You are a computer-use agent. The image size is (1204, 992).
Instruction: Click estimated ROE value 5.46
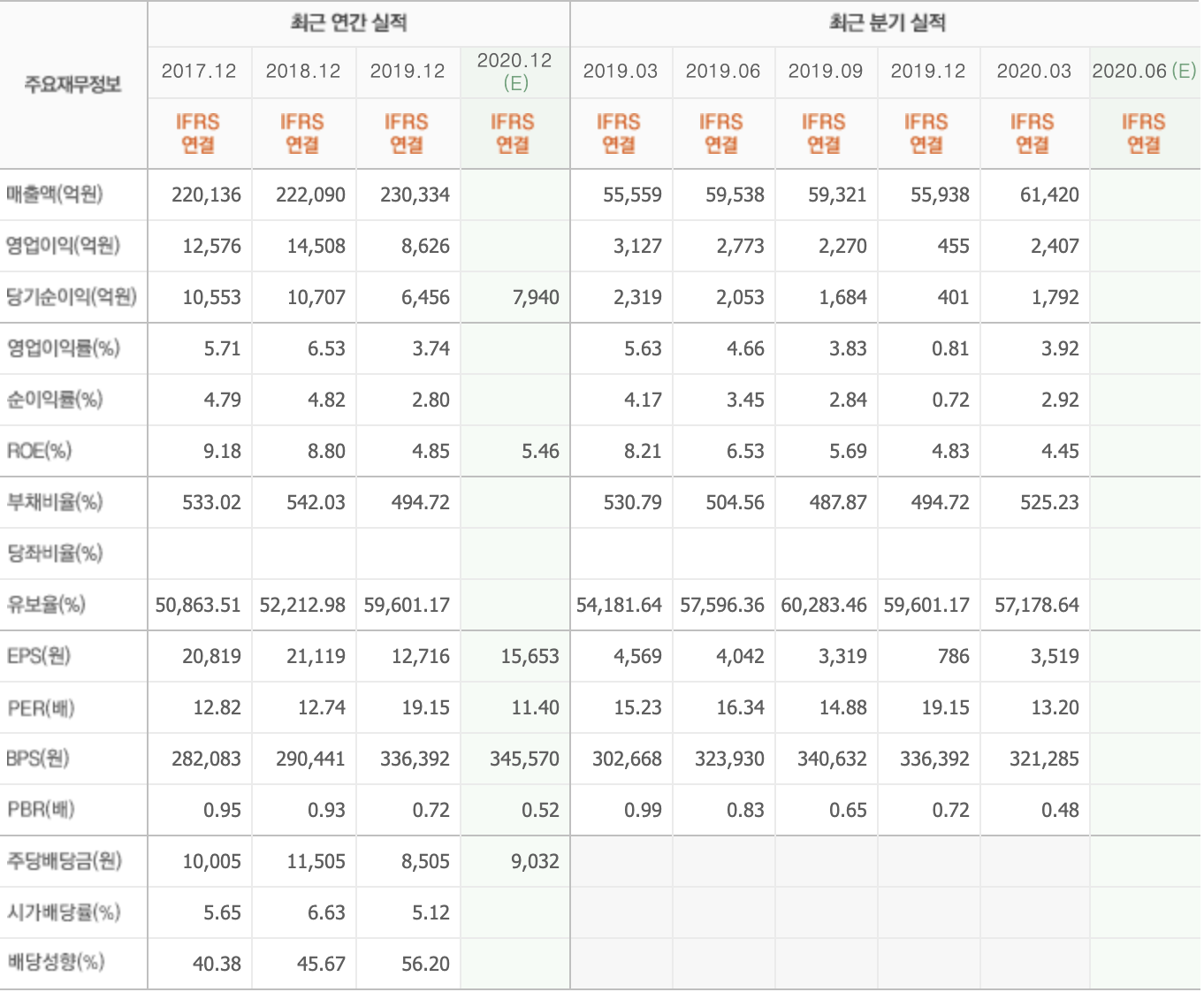[x=540, y=452]
